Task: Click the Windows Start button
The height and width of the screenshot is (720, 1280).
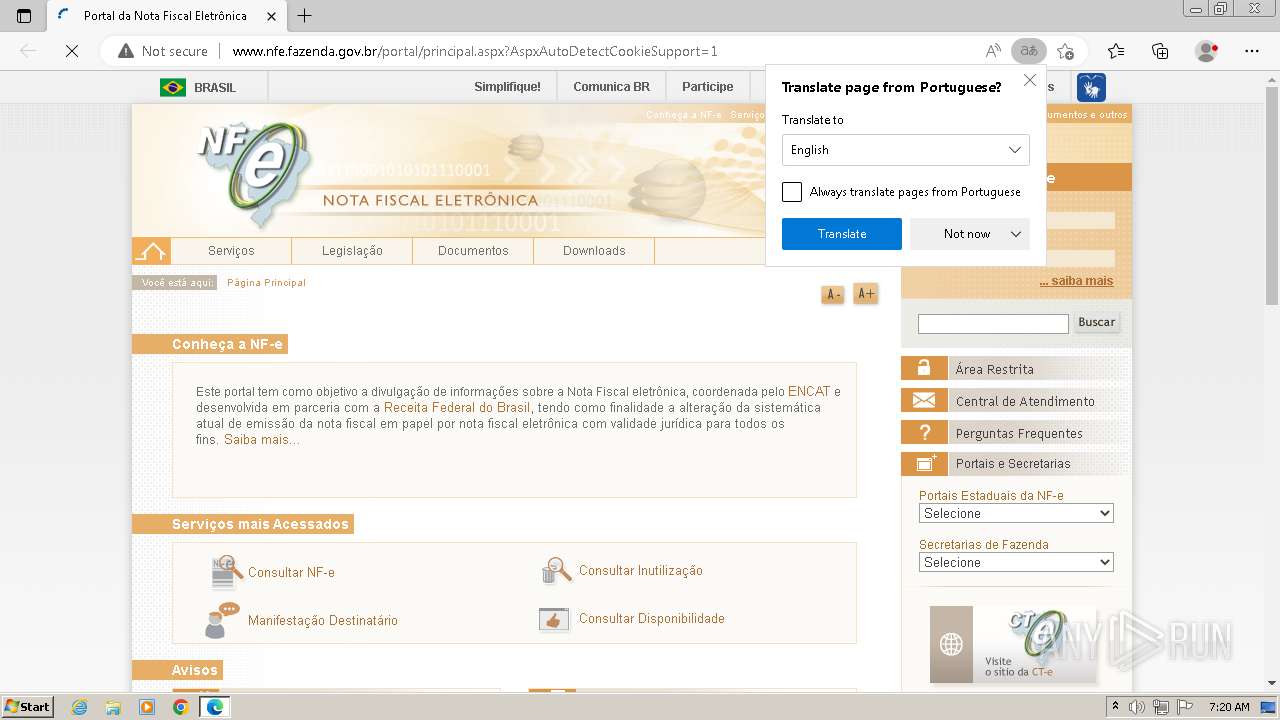Action: (28, 707)
